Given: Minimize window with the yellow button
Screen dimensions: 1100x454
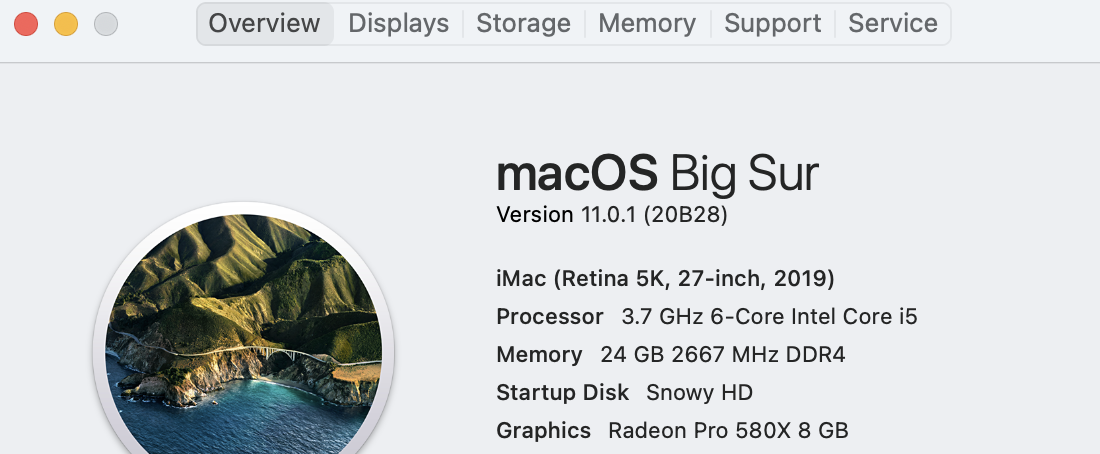Looking at the screenshot, I should point(66,23).
